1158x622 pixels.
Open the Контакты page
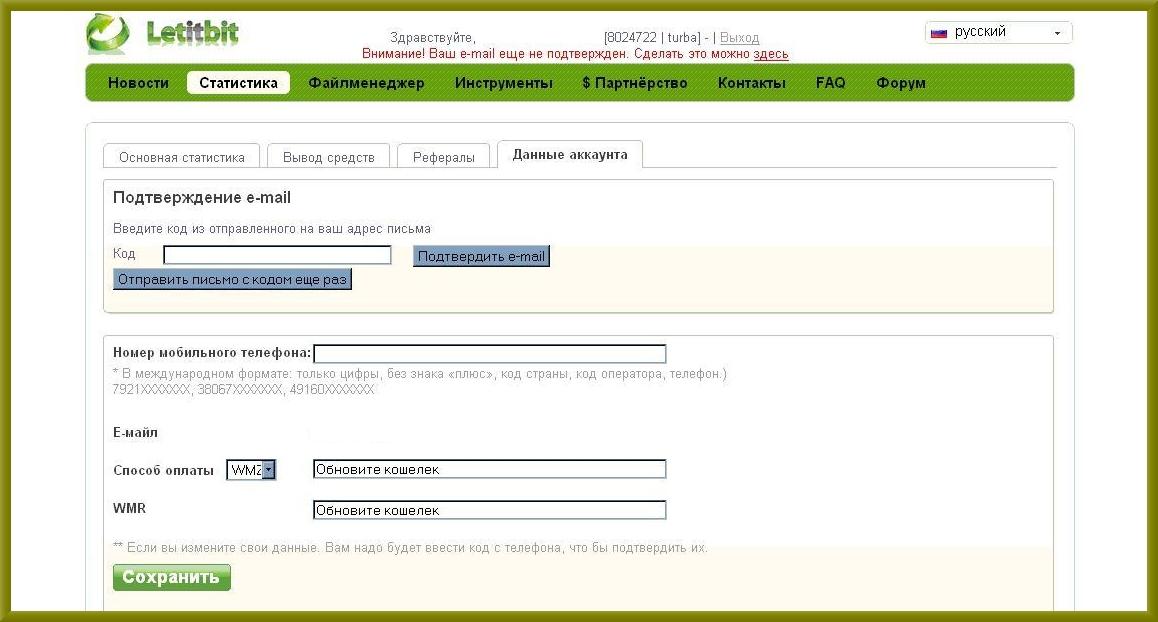pos(751,83)
